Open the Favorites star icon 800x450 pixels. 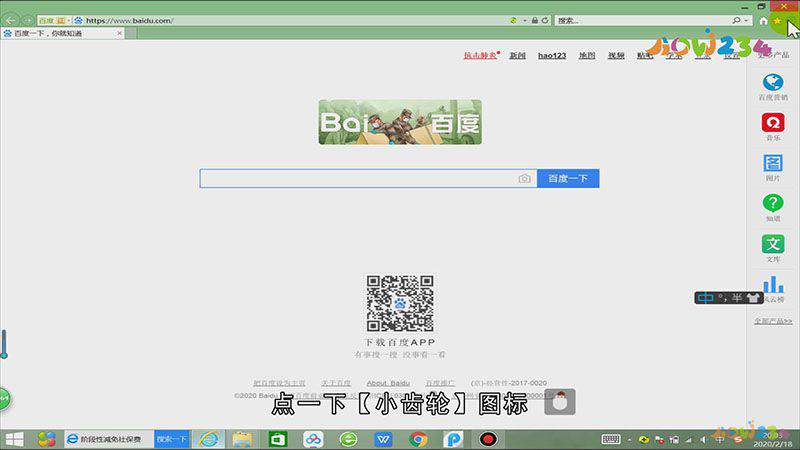coord(777,21)
